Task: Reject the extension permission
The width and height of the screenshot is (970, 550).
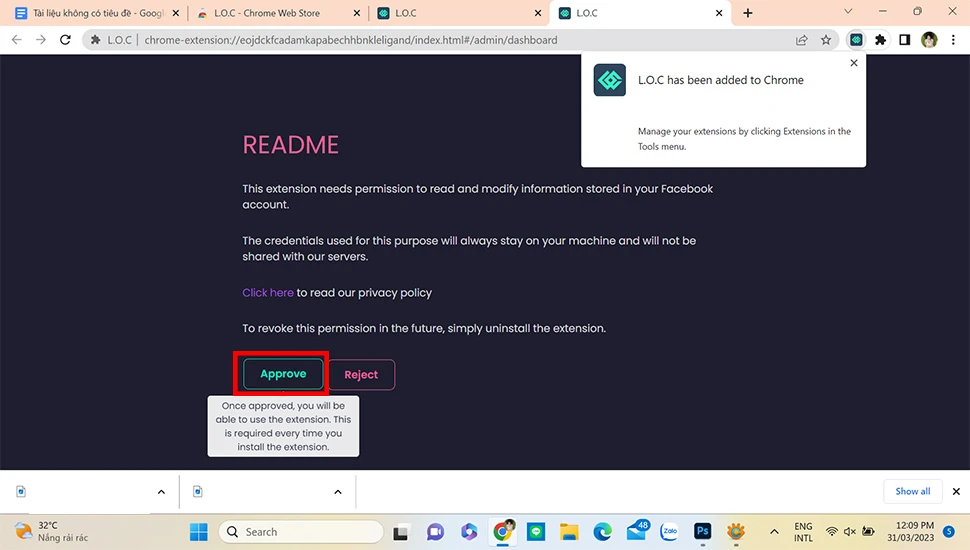Action: [361, 375]
